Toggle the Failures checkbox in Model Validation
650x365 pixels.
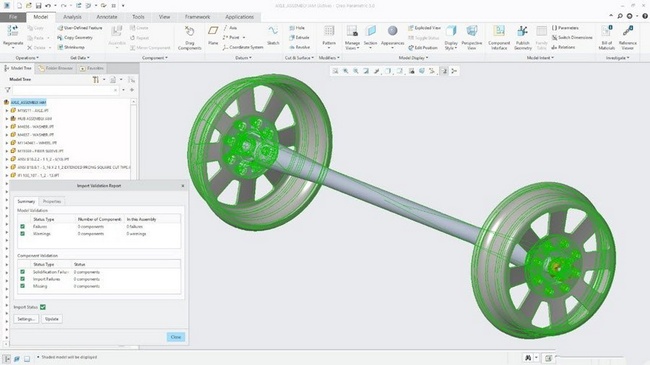(x=22, y=226)
